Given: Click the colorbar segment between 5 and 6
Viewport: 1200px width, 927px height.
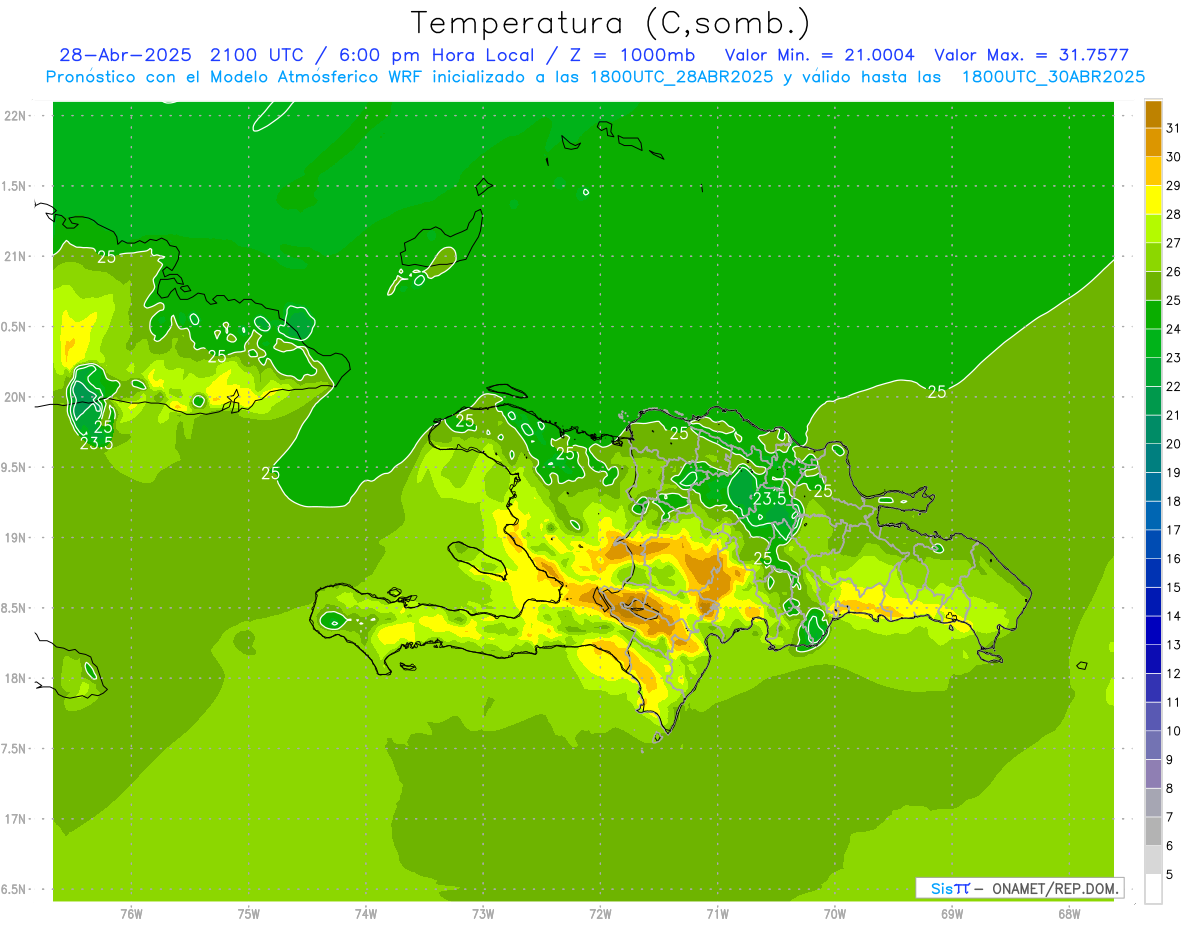Looking at the screenshot, I should coord(1153,861).
